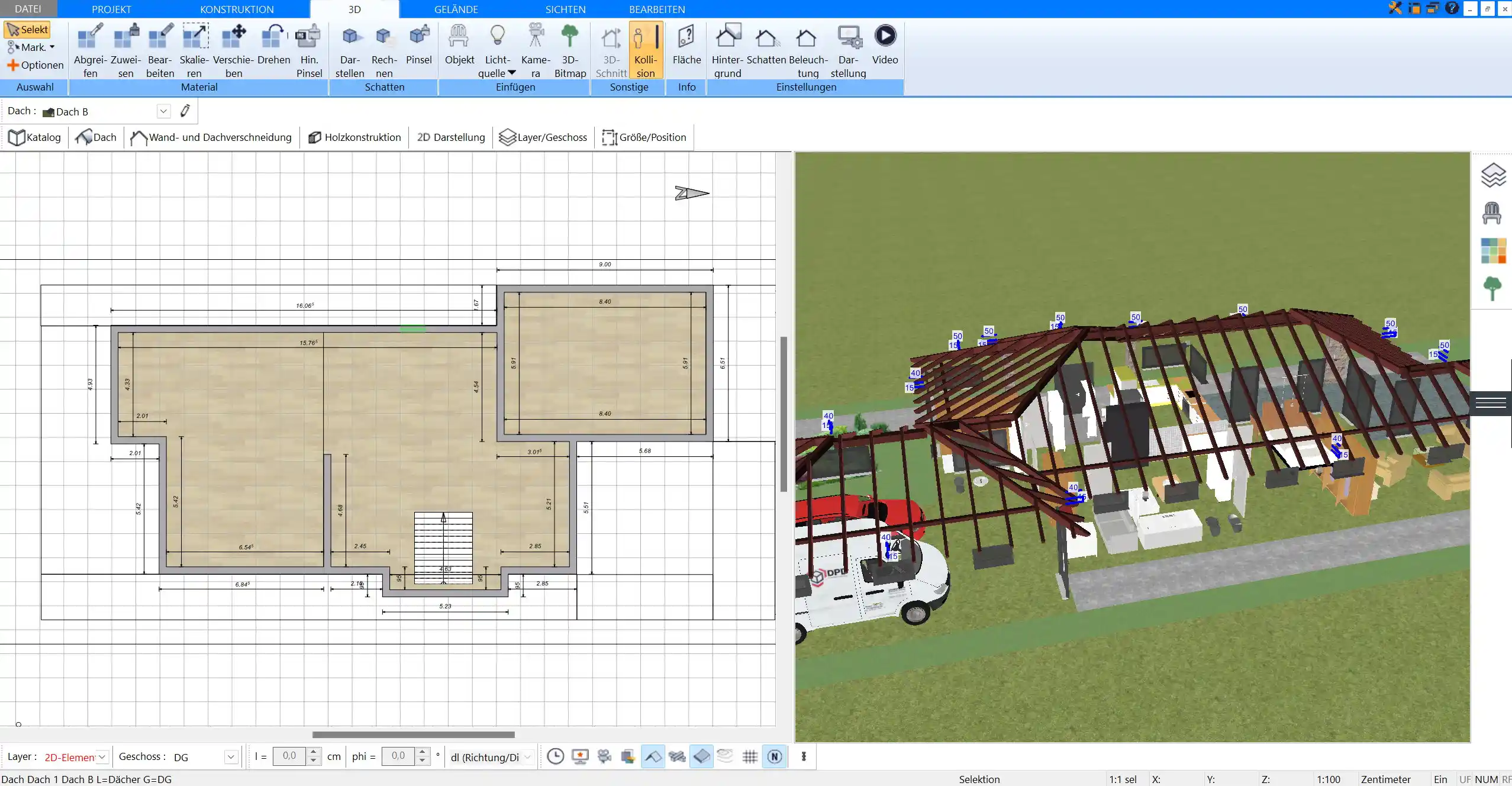The height and width of the screenshot is (786, 1512).
Task: Click the Hin. Pinsel background brush tool
Action: pyautogui.click(x=309, y=50)
